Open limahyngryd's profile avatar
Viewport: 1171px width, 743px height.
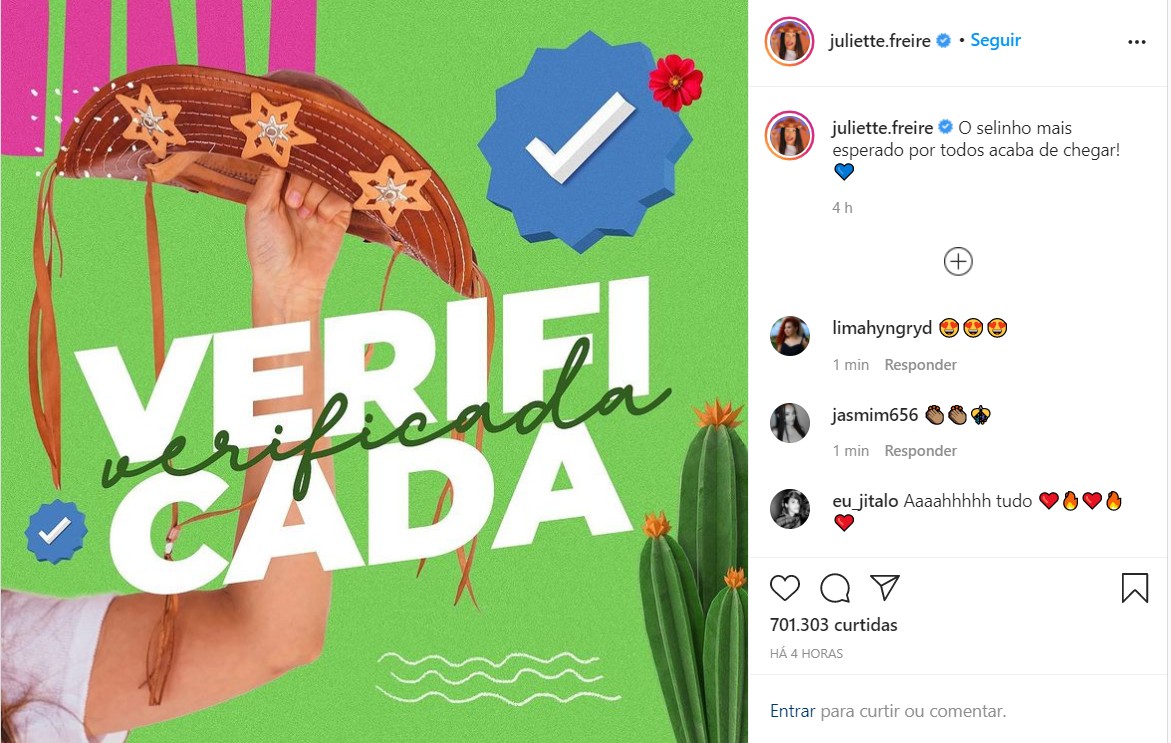(789, 336)
